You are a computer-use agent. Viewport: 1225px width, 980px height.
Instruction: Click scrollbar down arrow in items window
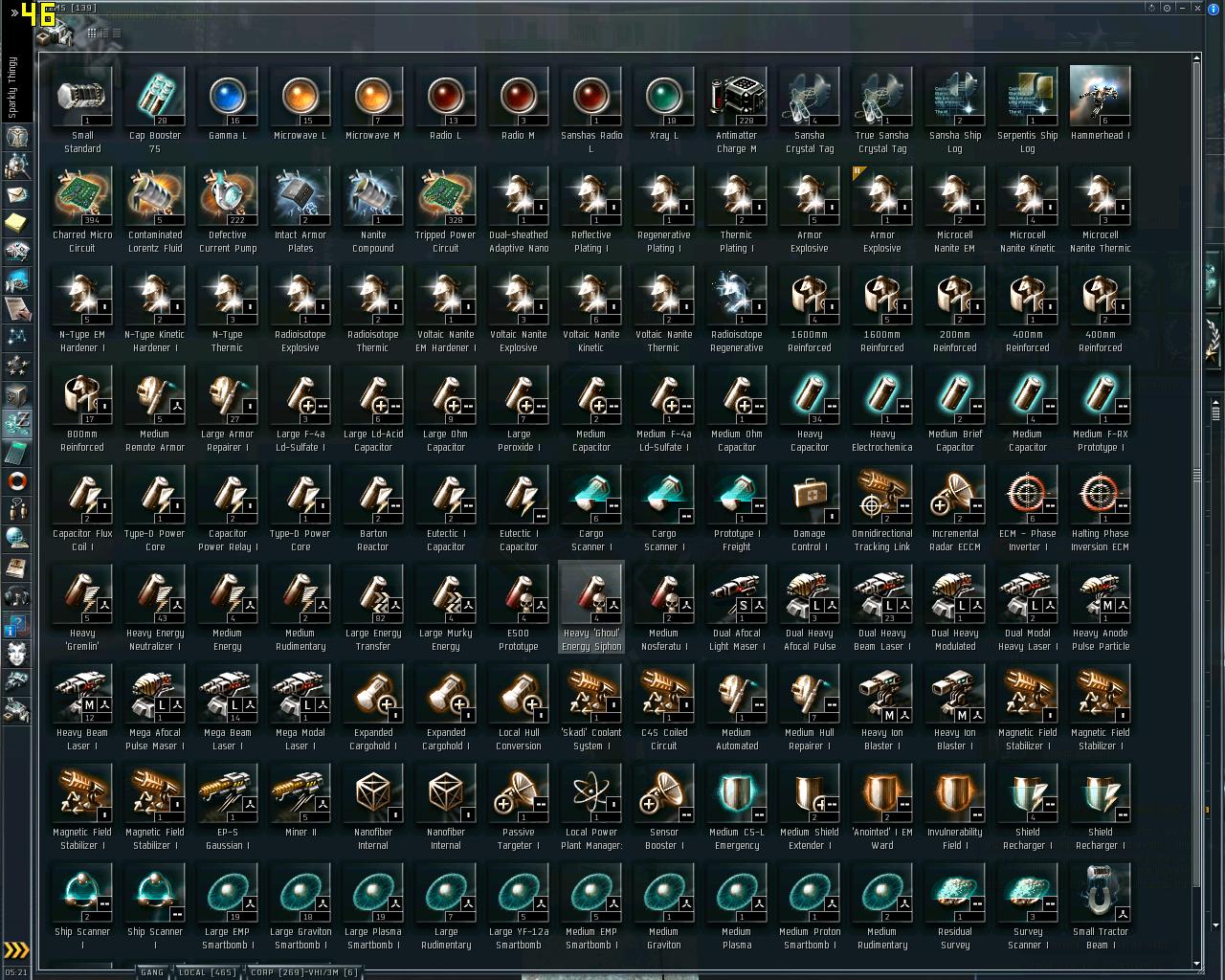pyautogui.click(x=1196, y=964)
